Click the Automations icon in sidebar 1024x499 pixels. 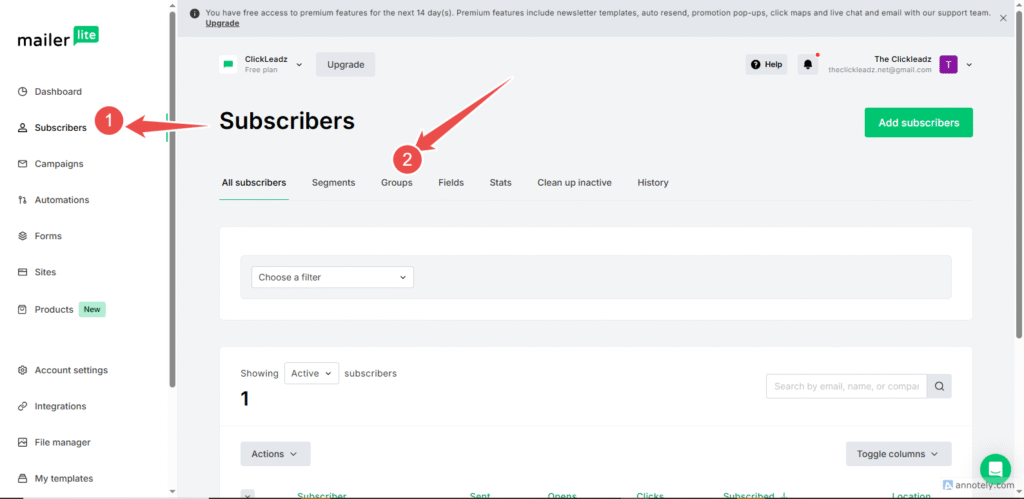point(23,200)
